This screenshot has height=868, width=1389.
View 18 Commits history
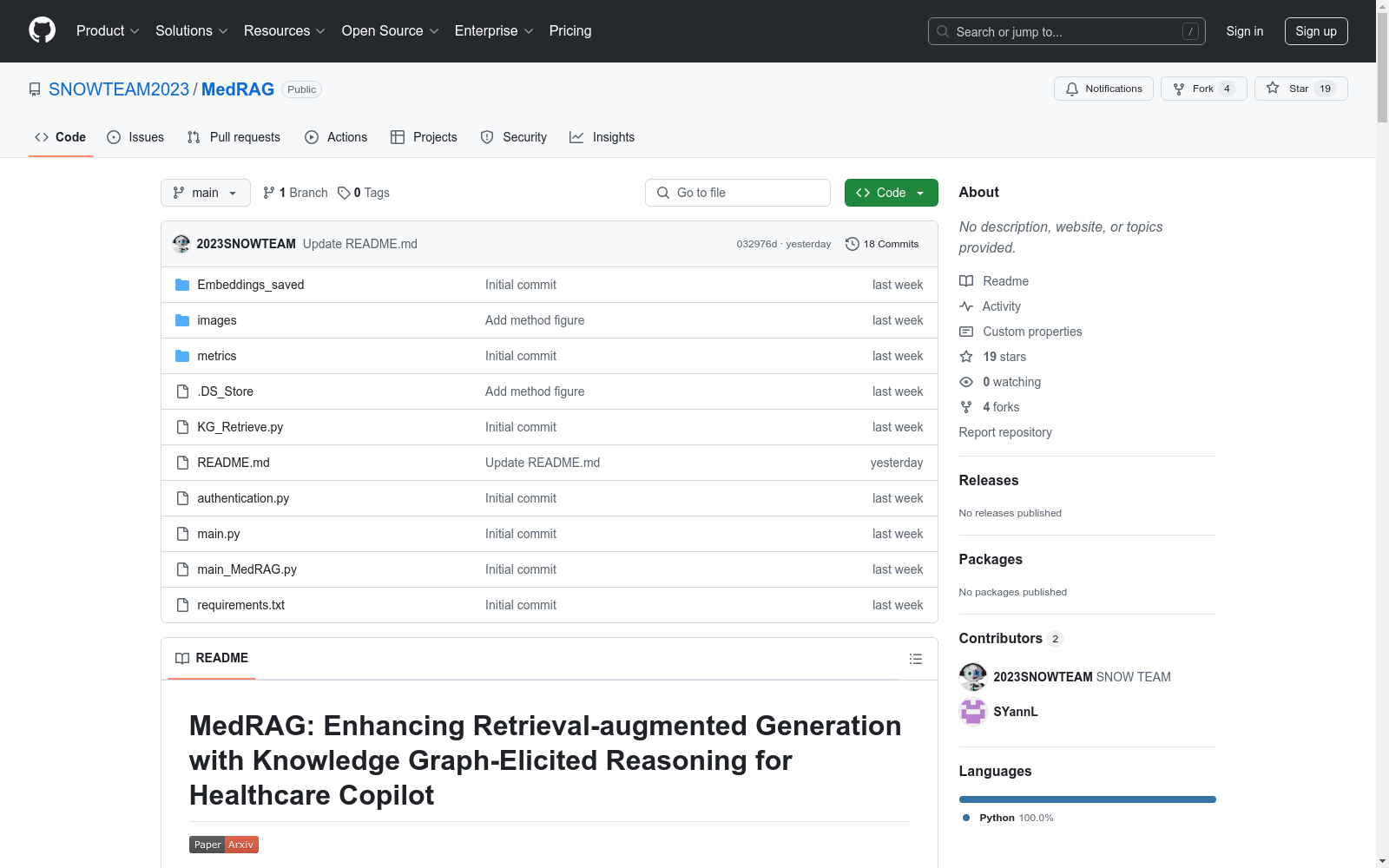[882, 244]
